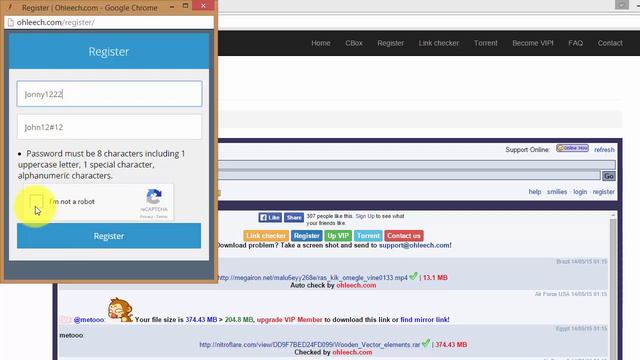Open Torrent in the top navigation
Screen dimensions: 640x360
click(486, 43)
